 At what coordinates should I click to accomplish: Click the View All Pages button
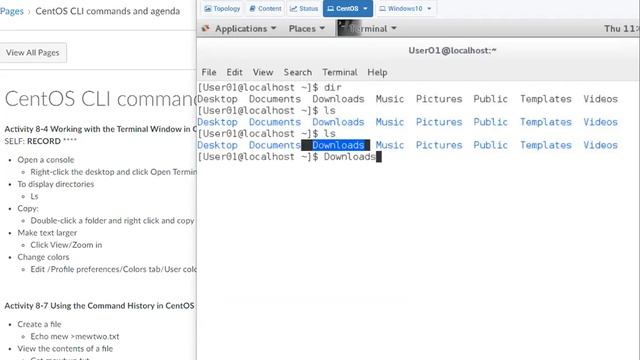click(x=33, y=53)
